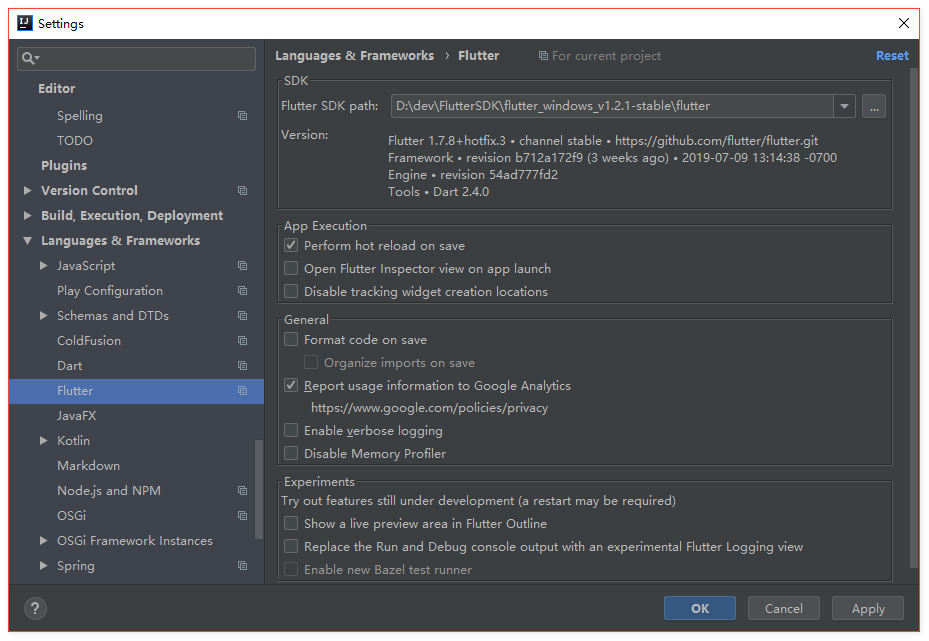Viewport: 929px width, 641px height.
Task: Expand the Spring node
Action: 43,565
